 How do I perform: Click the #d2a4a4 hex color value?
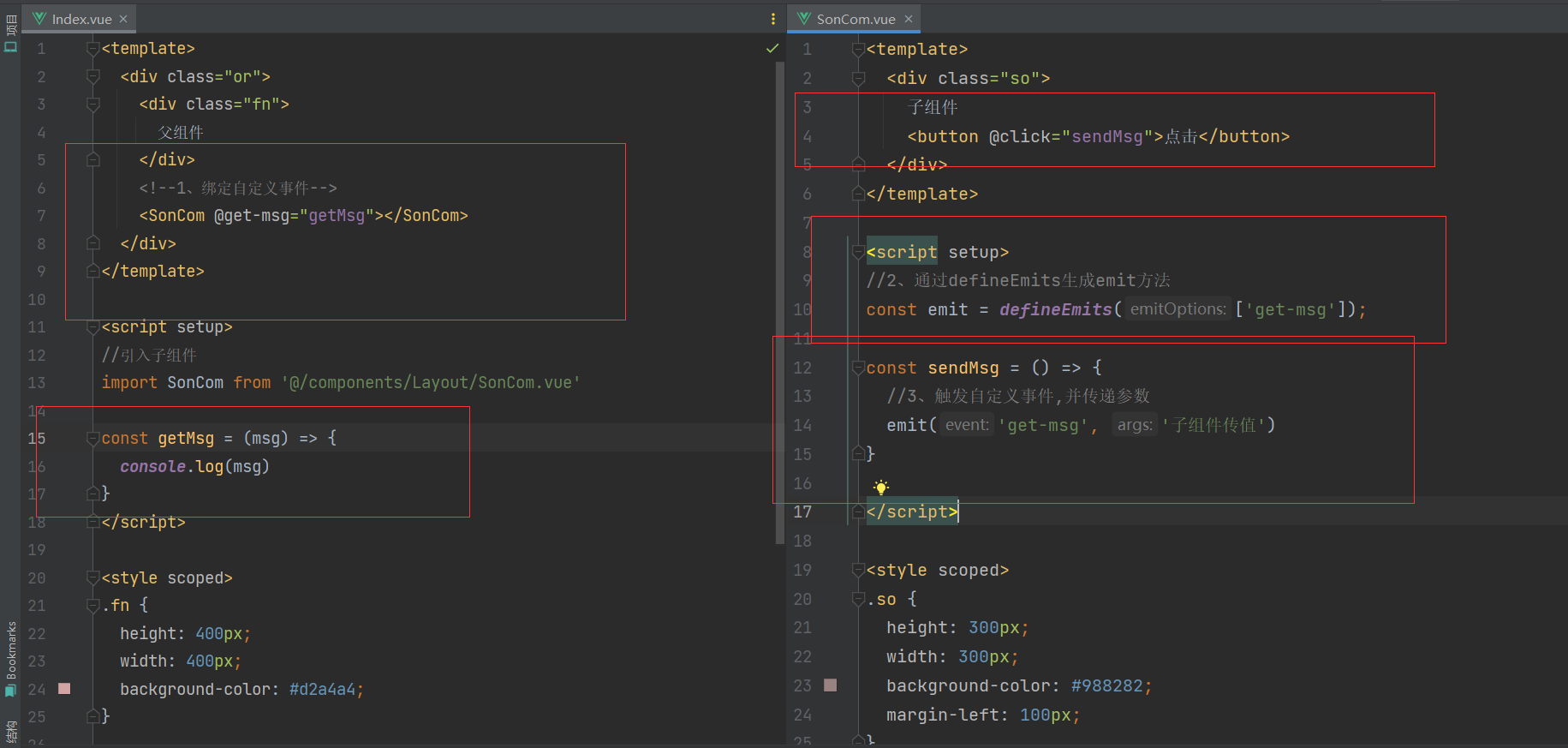coord(323,689)
